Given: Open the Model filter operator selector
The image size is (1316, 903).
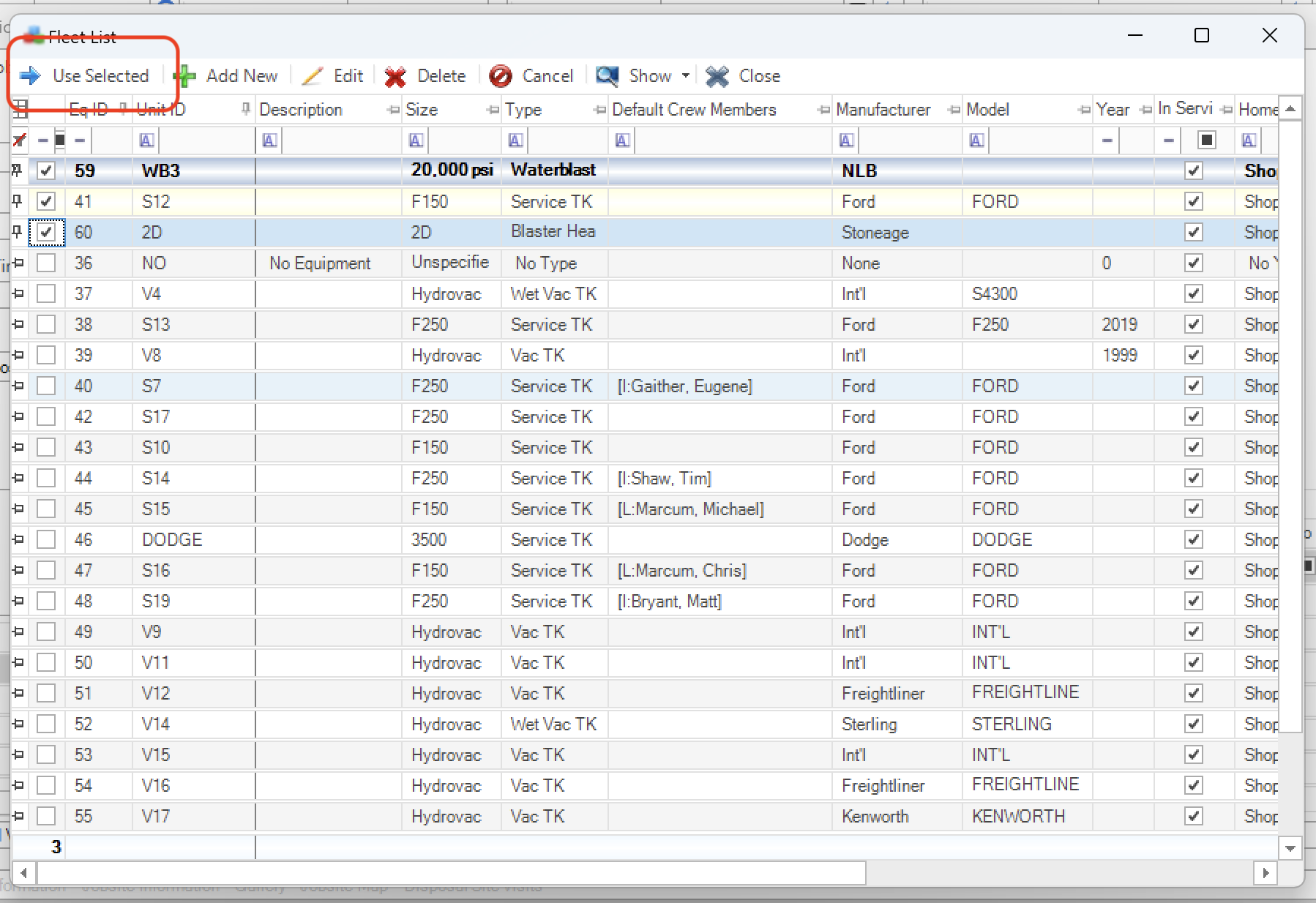Looking at the screenshot, I should [x=976, y=140].
